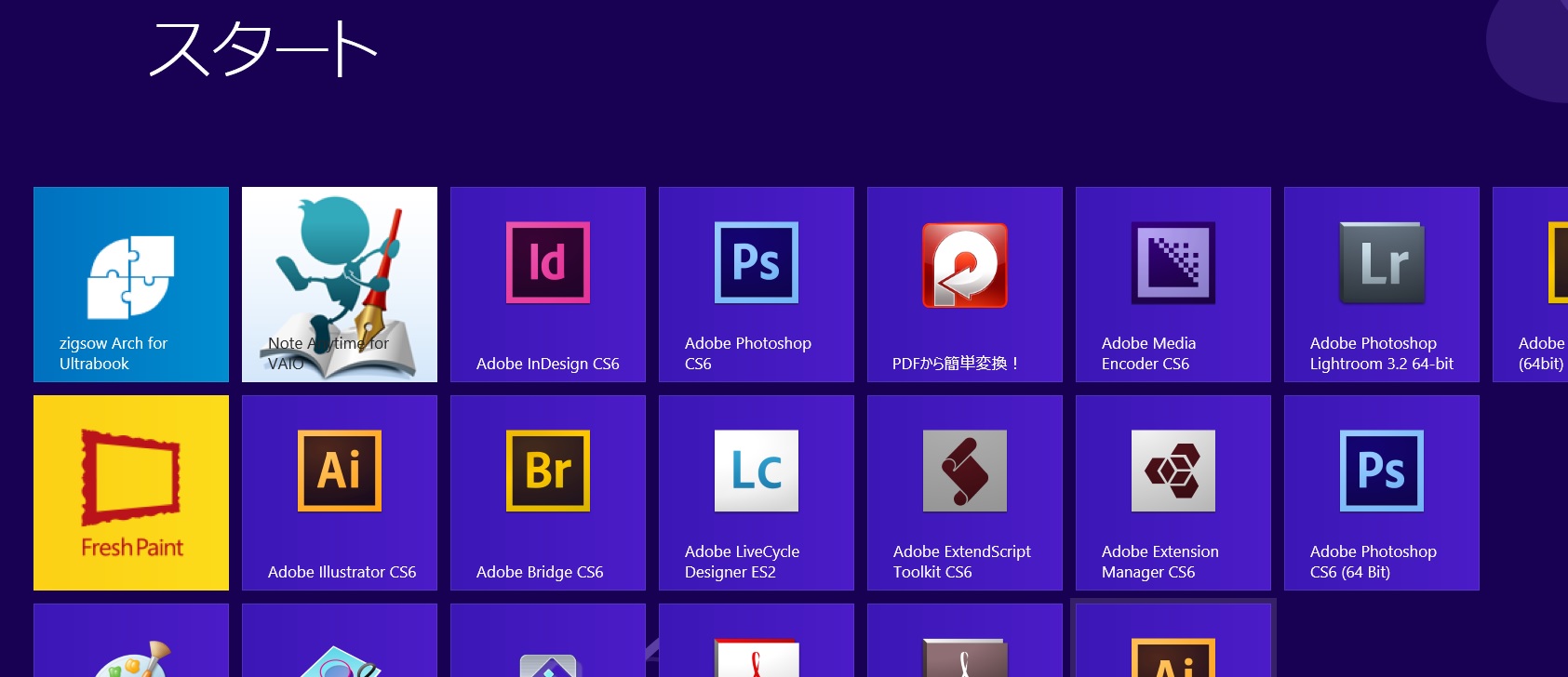Open Adobe Extension Manager CS6
Screen dimensions: 1568x677
pos(1173,493)
